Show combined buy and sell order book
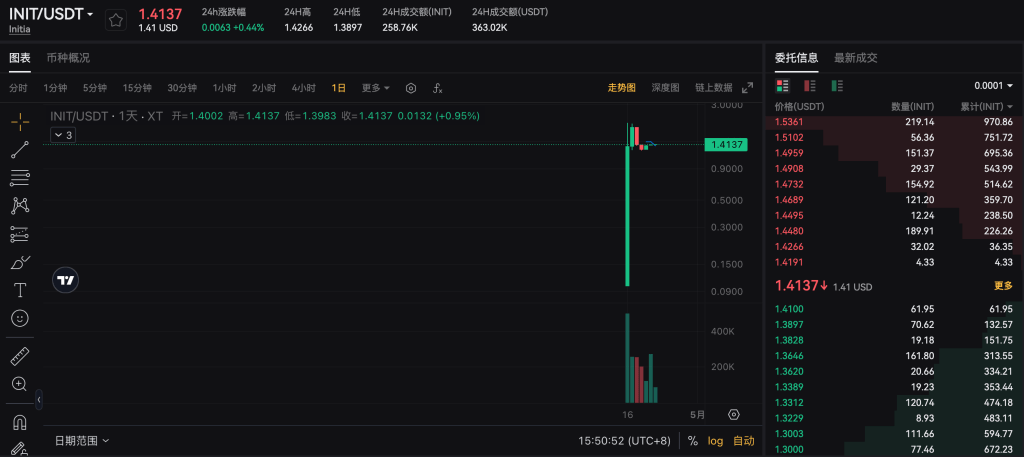 (782, 86)
